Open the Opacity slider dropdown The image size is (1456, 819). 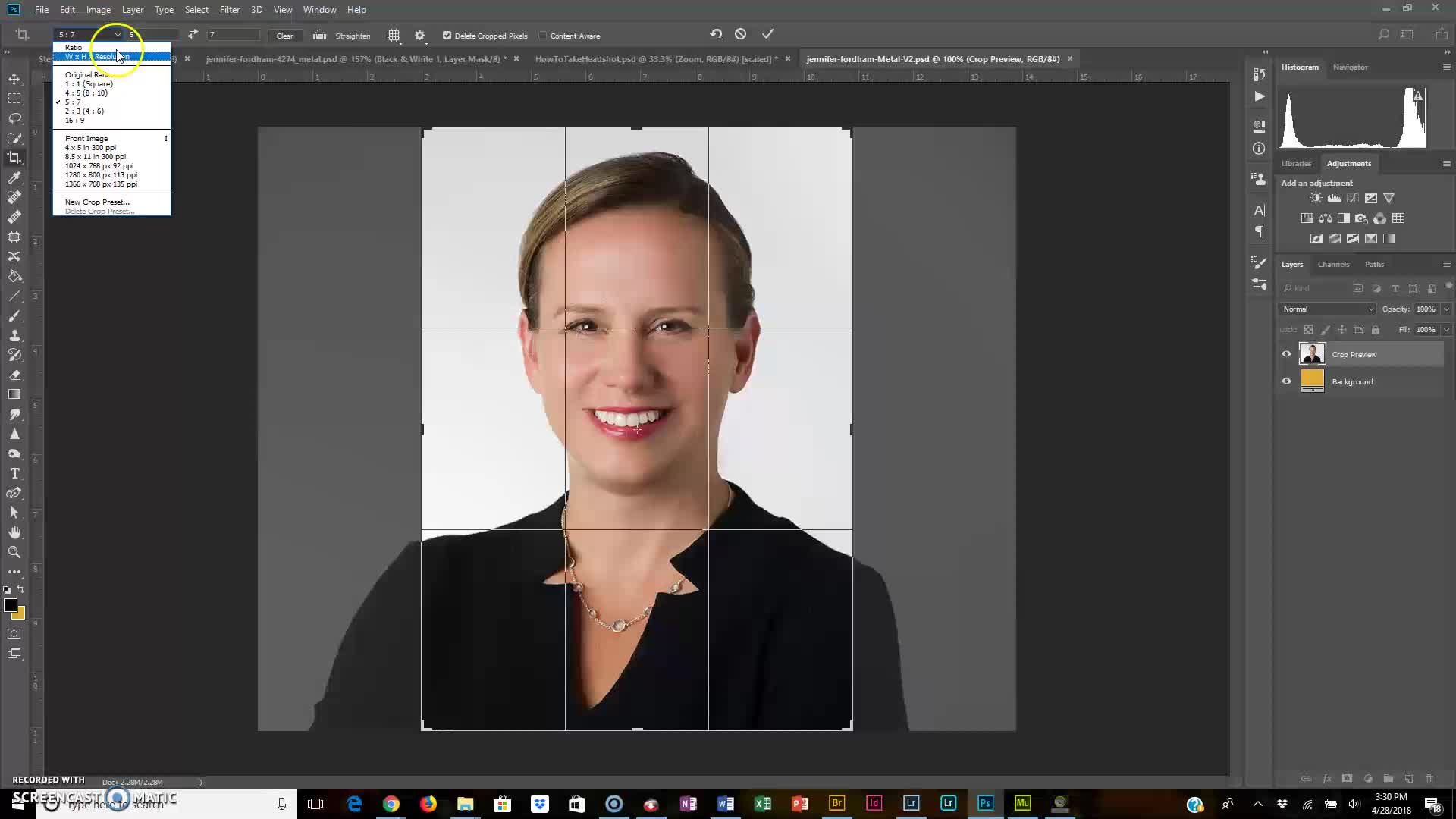(1446, 309)
